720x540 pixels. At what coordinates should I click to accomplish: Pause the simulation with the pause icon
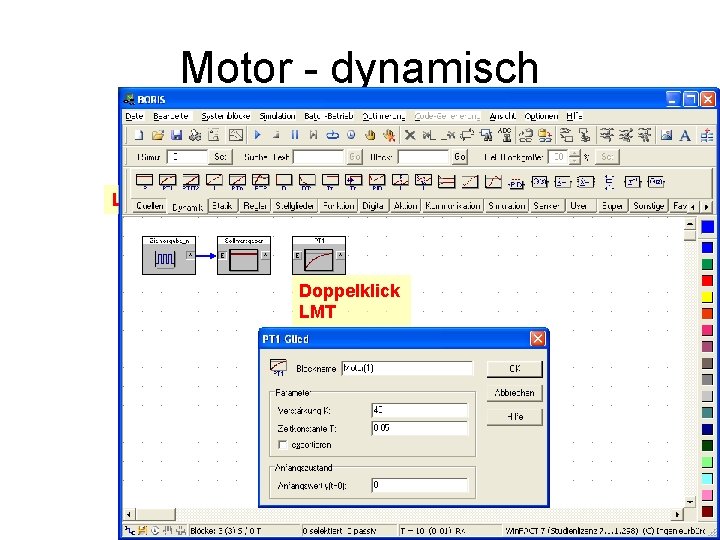point(295,135)
